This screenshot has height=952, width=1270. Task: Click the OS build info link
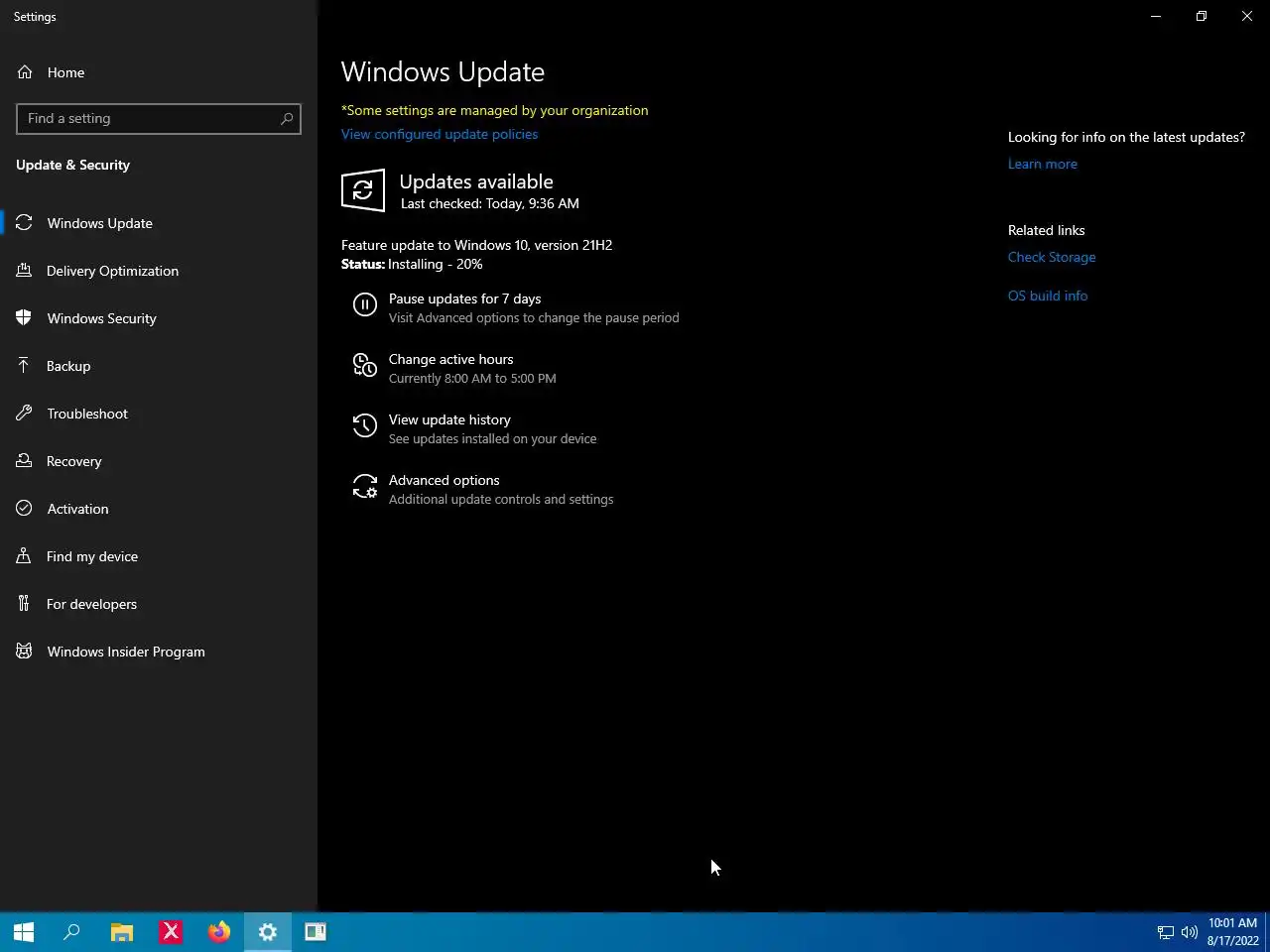coord(1048,296)
